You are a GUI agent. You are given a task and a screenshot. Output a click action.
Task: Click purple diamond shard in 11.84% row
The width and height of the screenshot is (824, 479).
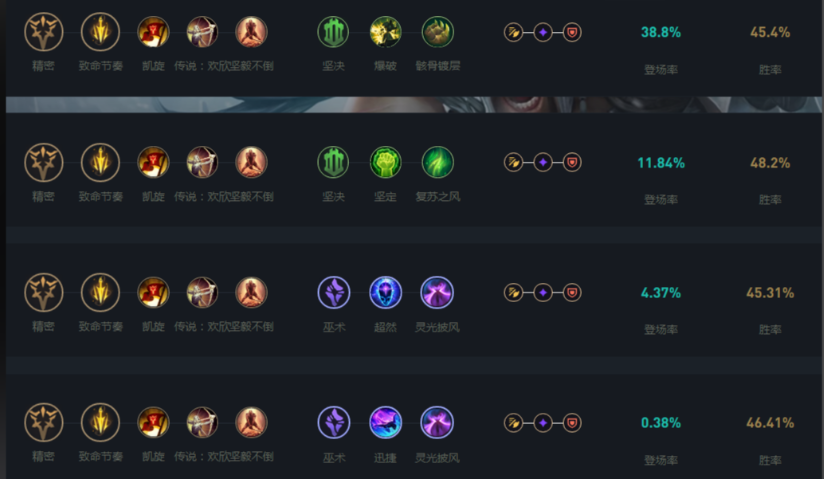pyautogui.click(x=543, y=162)
